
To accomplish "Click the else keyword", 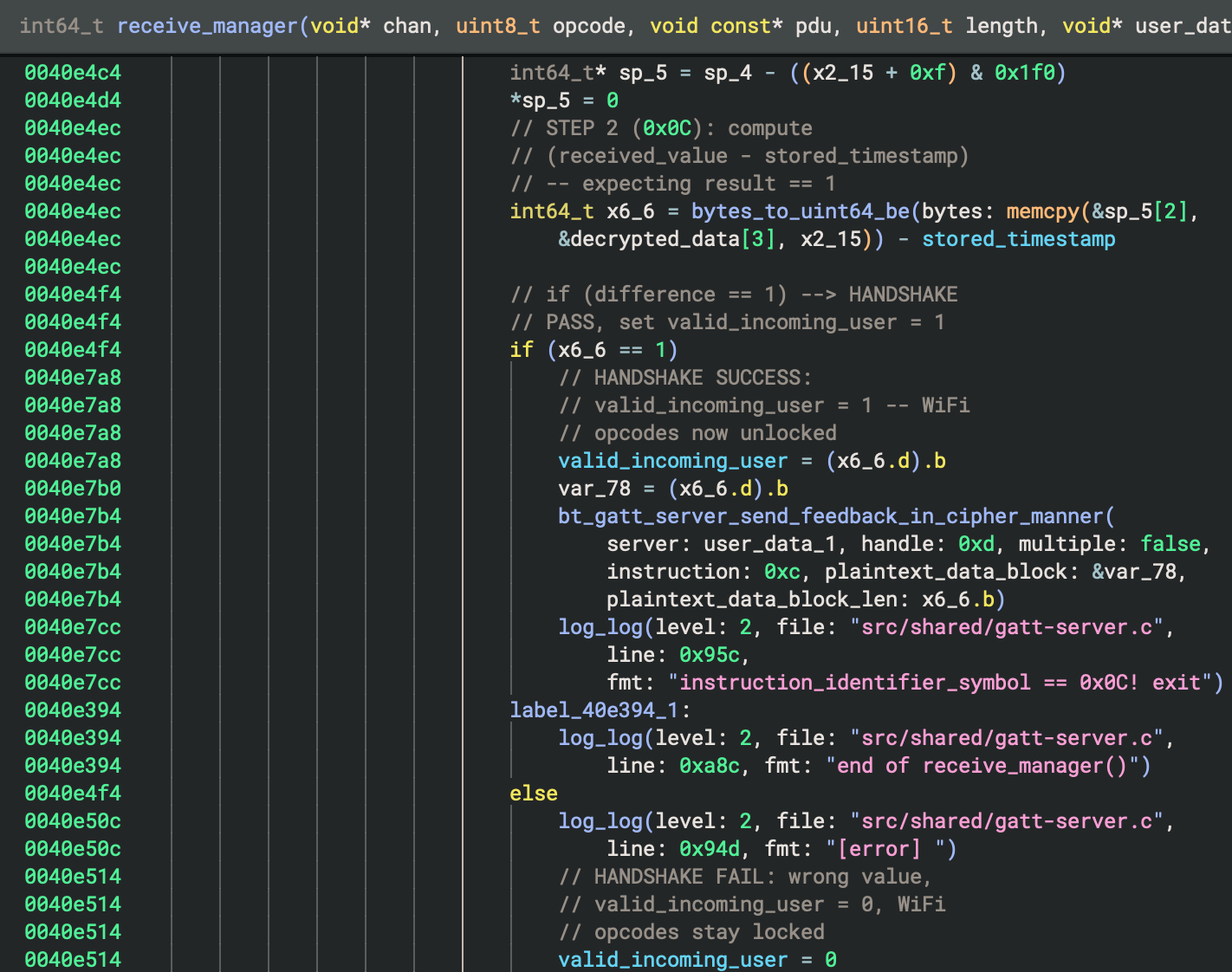I will point(534,794).
